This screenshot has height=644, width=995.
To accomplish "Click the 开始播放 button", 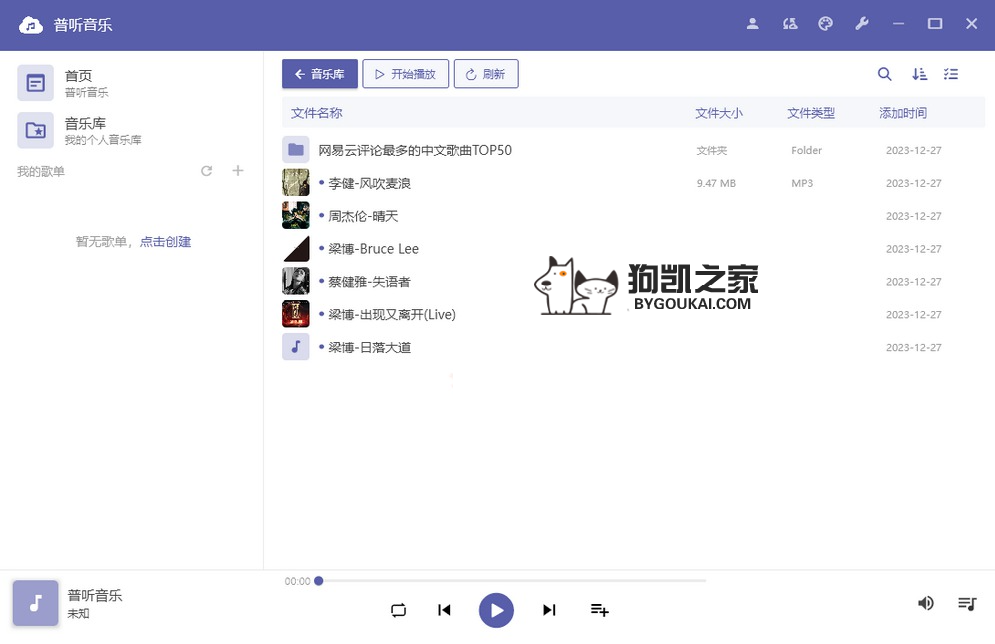I will [405, 74].
